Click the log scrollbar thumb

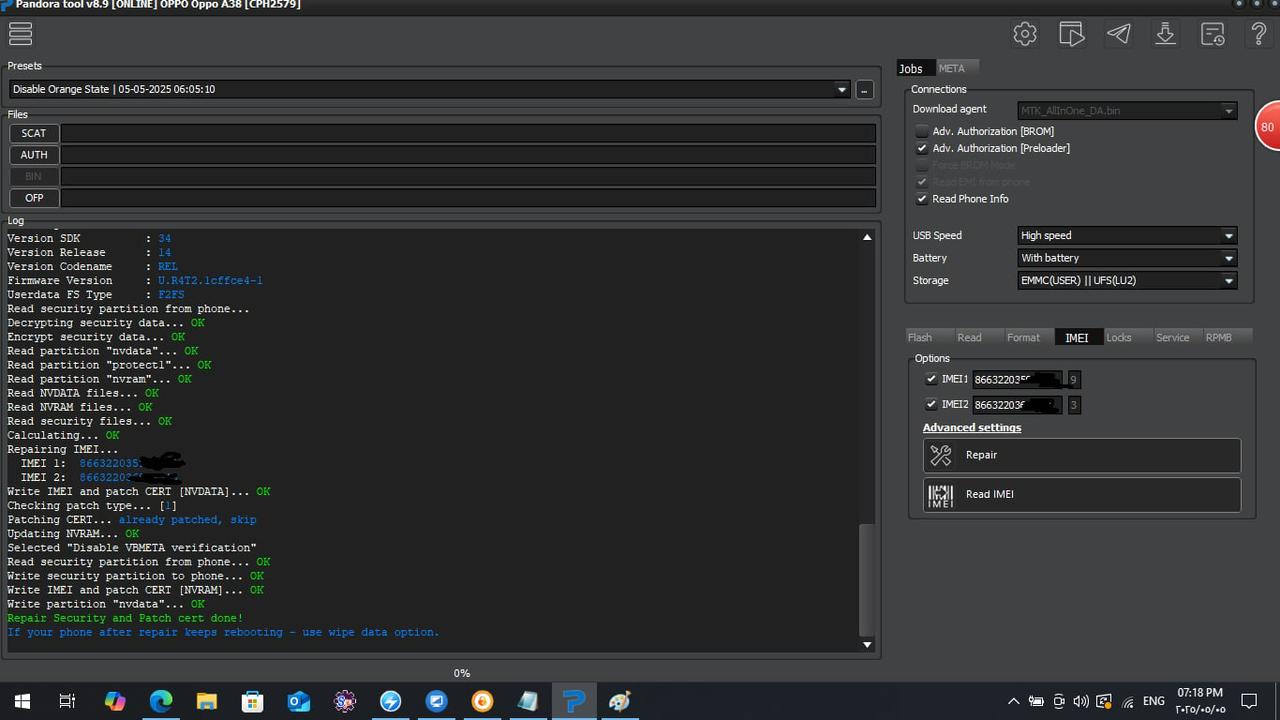coord(867,580)
